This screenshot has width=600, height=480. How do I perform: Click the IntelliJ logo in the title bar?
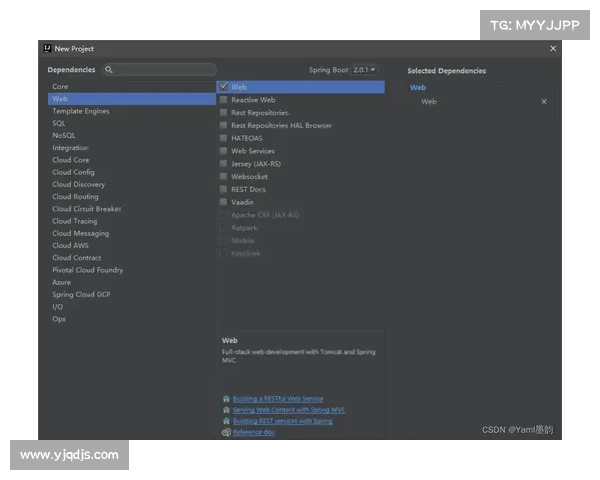coord(47,48)
